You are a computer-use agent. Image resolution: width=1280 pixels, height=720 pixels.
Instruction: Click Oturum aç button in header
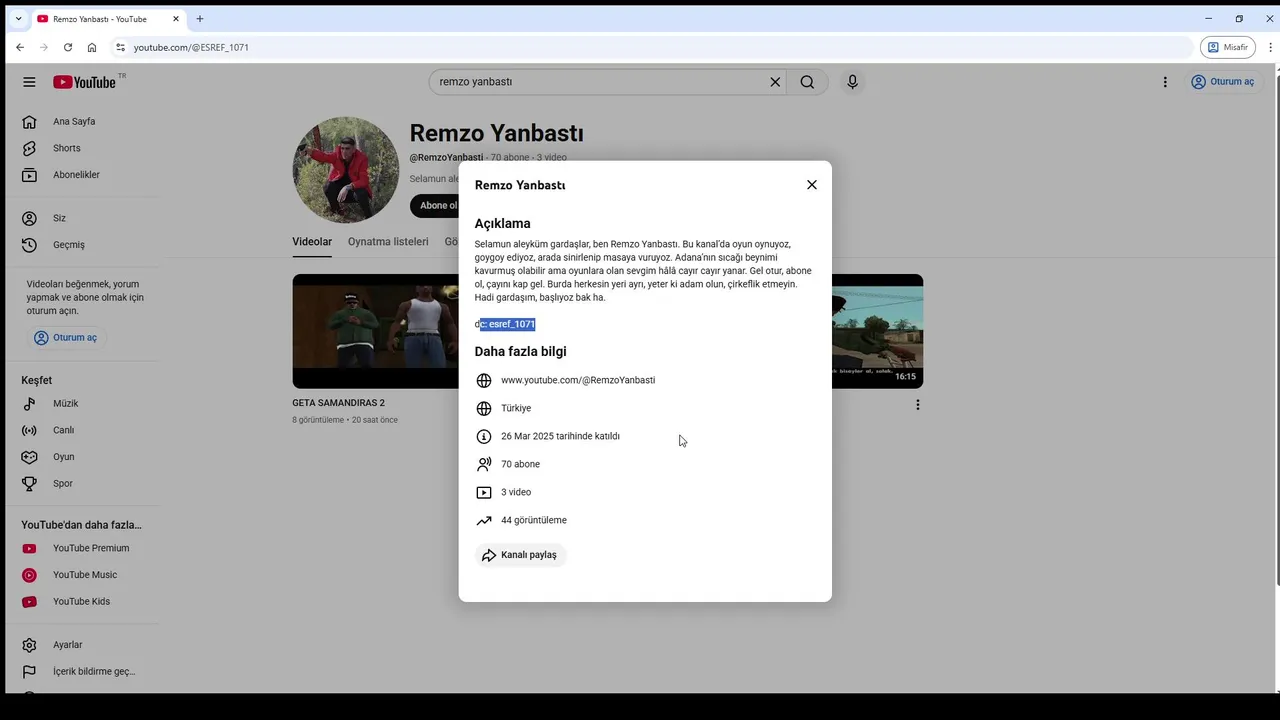coord(1223,82)
